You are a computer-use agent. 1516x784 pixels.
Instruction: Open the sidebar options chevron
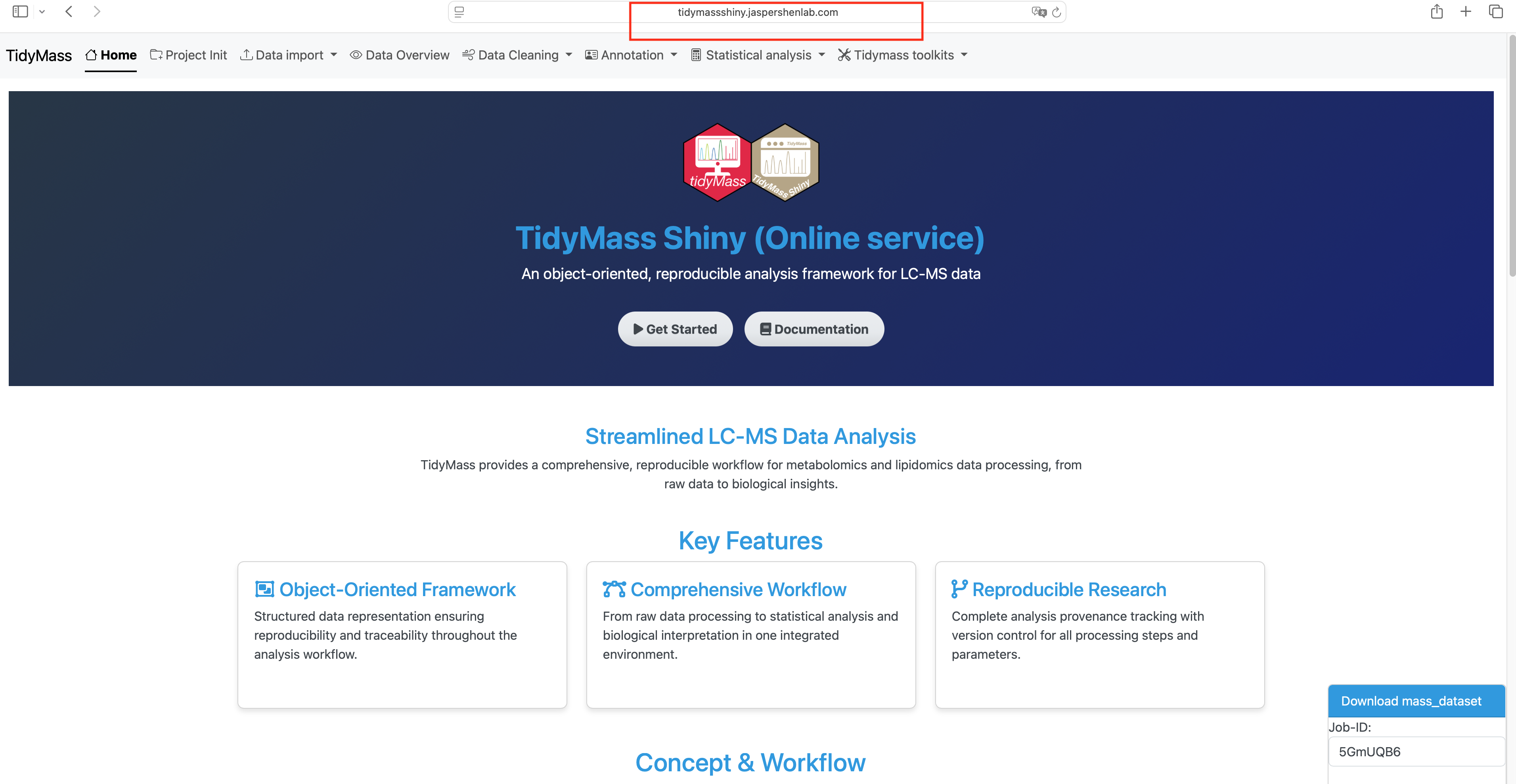pos(42,12)
